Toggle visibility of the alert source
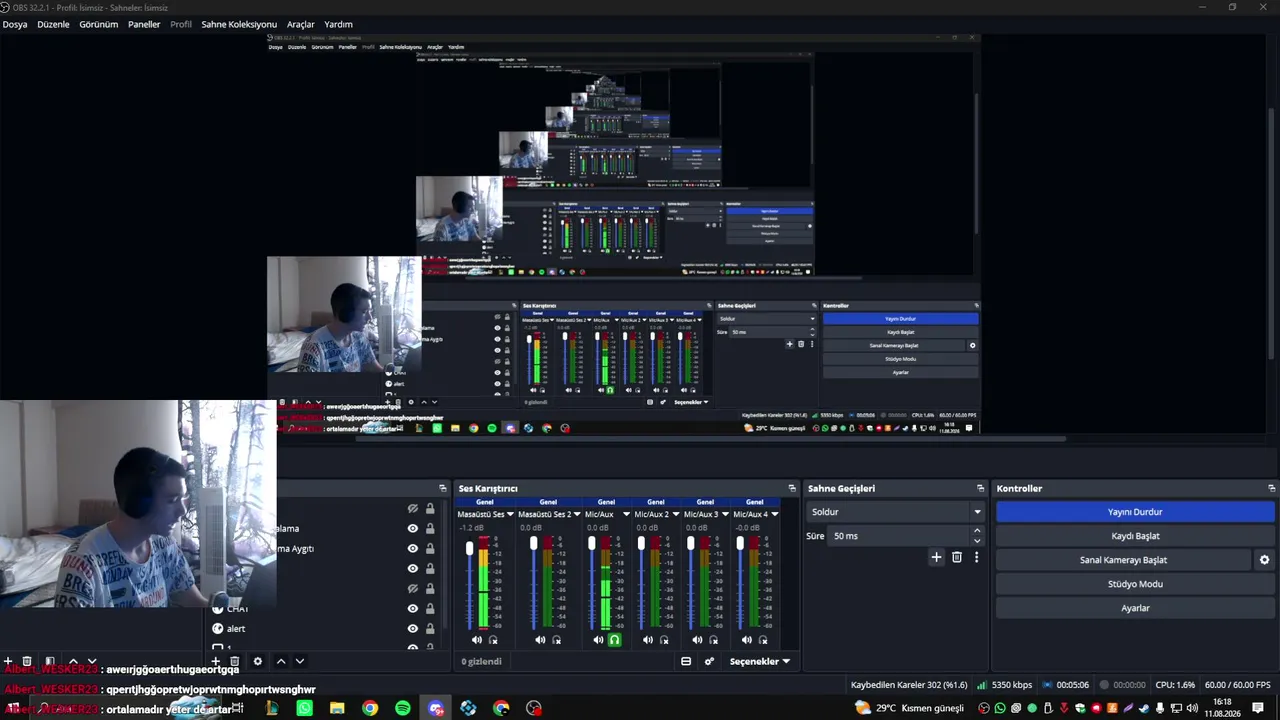This screenshot has height=720, width=1280. 412,628
